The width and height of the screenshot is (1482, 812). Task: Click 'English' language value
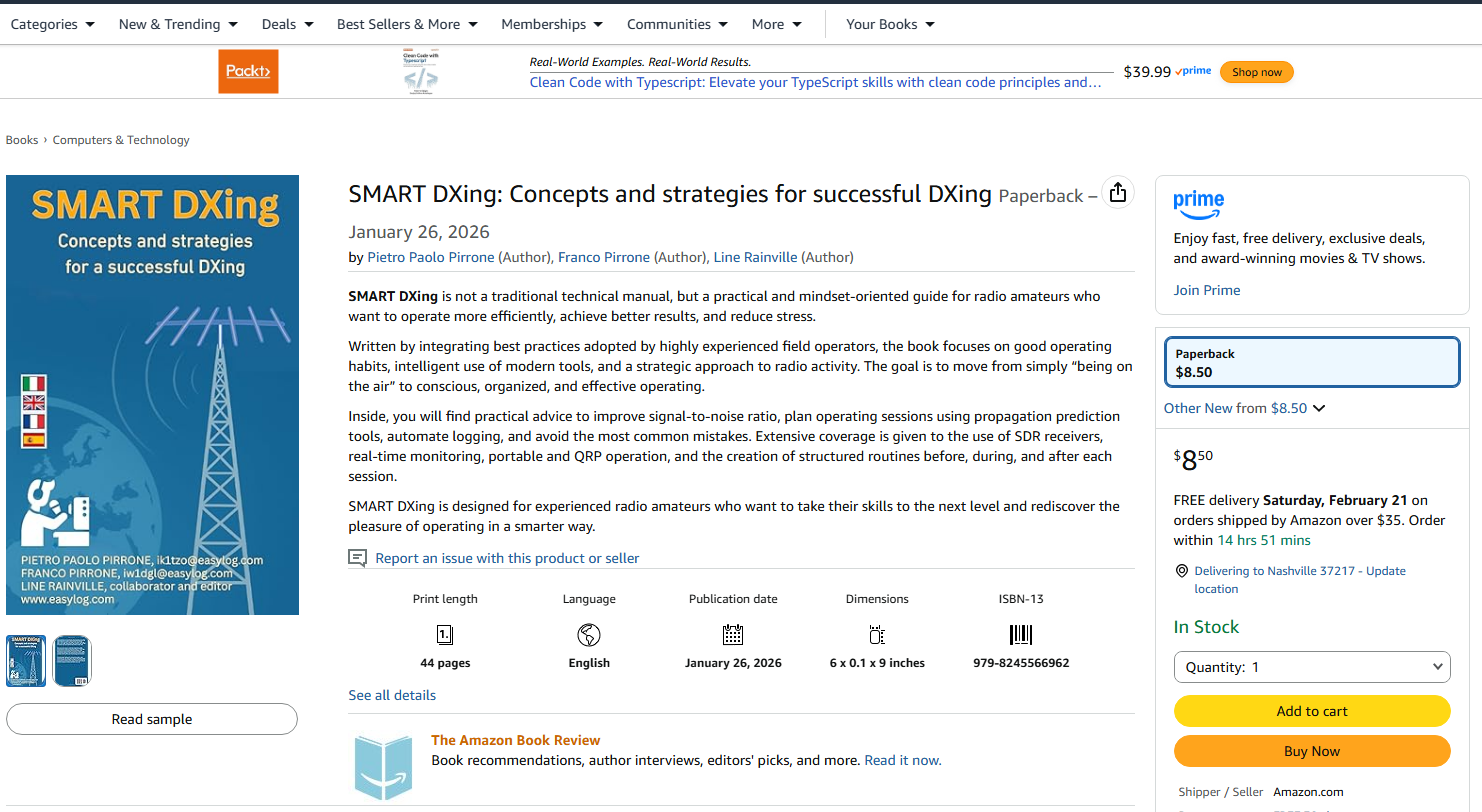coord(589,663)
